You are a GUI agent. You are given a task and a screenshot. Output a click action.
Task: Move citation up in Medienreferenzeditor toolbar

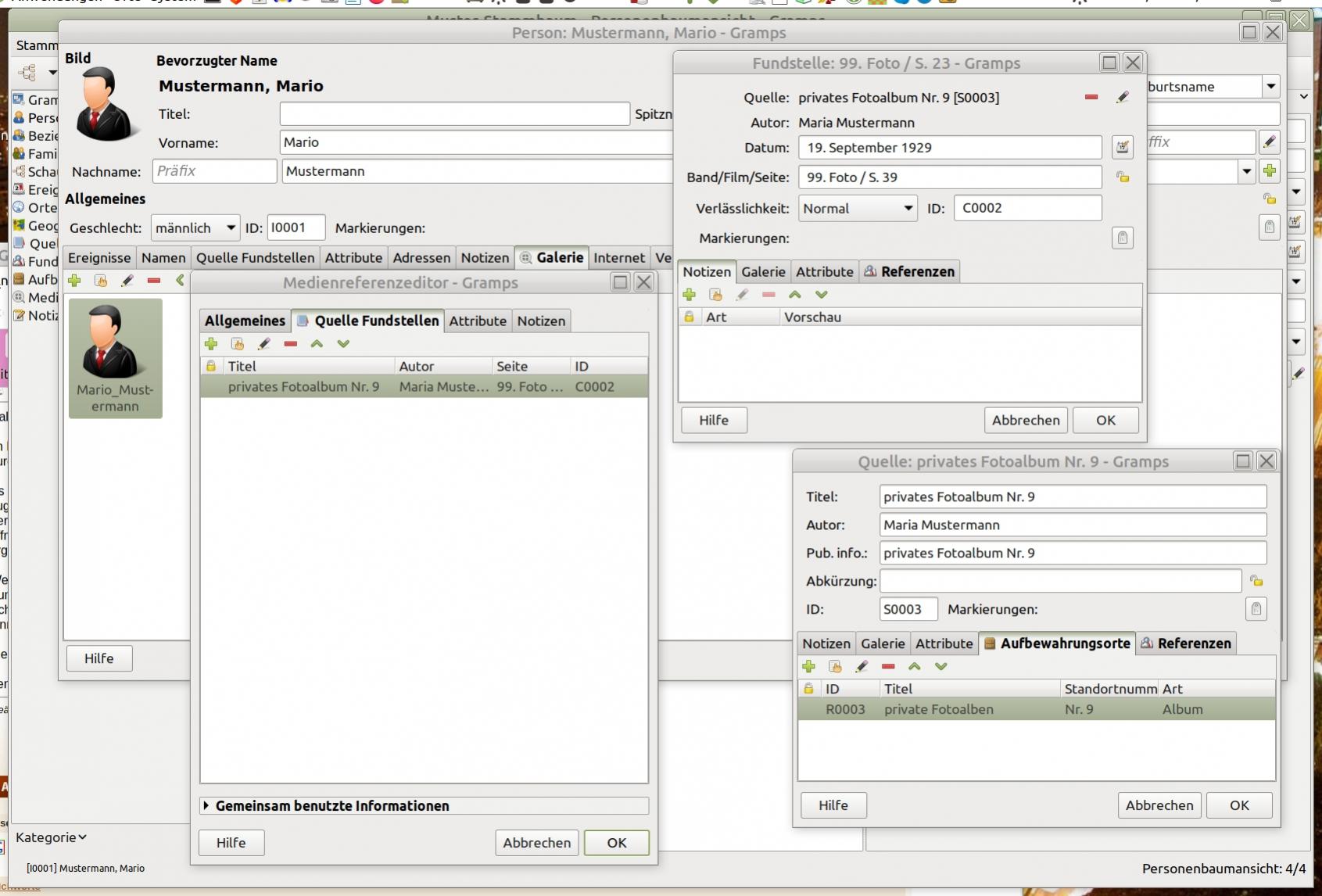pos(317,344)
